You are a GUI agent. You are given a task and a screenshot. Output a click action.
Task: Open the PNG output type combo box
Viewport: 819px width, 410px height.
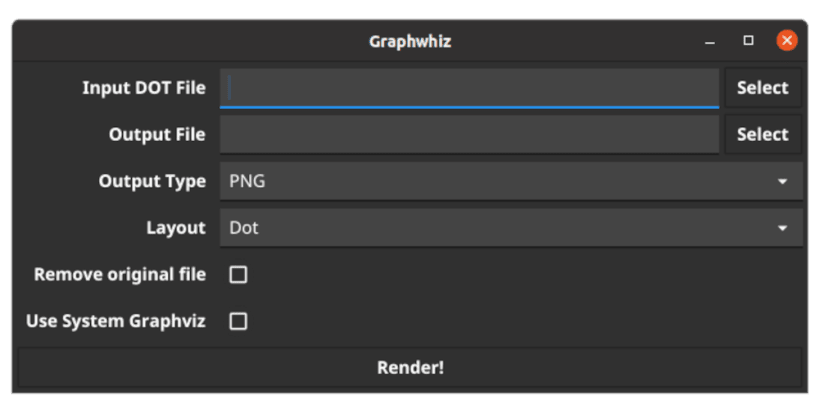(x=500, y=182)
